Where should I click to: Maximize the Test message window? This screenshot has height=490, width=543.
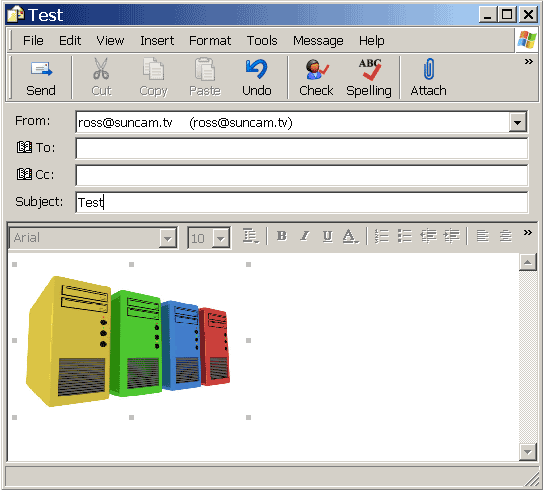click(507, 15)
